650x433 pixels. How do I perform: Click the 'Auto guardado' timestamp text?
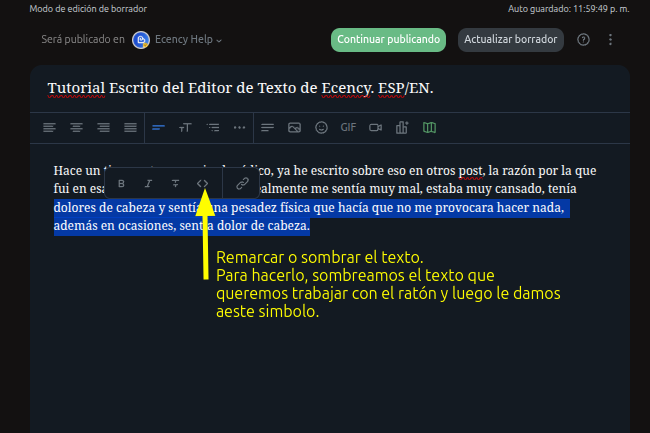tap(568, 9)
